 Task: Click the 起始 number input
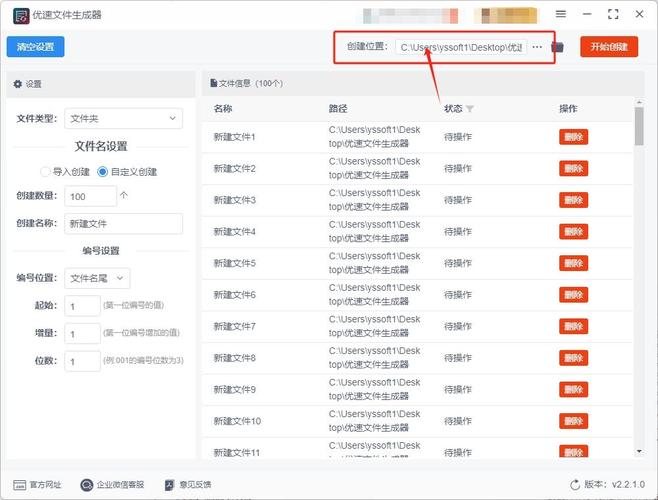pyautogui.click(x=82, y=306)
